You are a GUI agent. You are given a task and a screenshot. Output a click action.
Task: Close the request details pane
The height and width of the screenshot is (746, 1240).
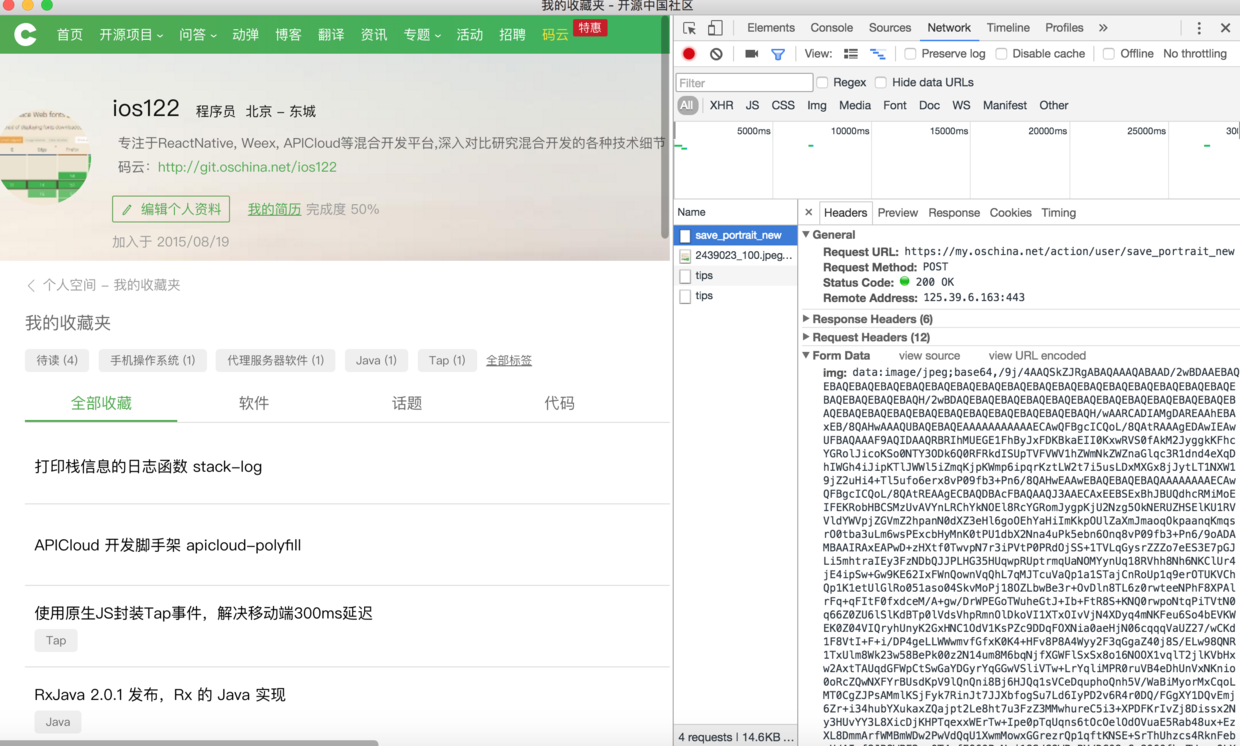point(809,212)
